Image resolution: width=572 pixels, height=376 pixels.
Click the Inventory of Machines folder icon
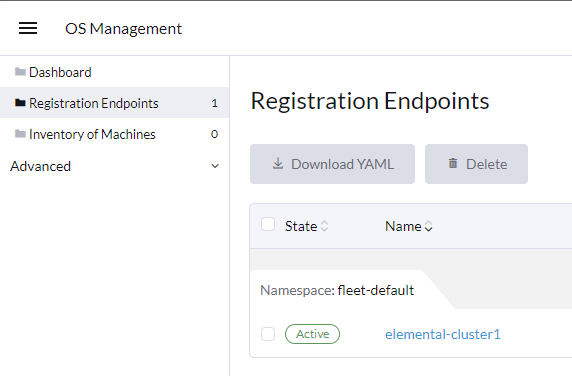[x=20, y=134]
